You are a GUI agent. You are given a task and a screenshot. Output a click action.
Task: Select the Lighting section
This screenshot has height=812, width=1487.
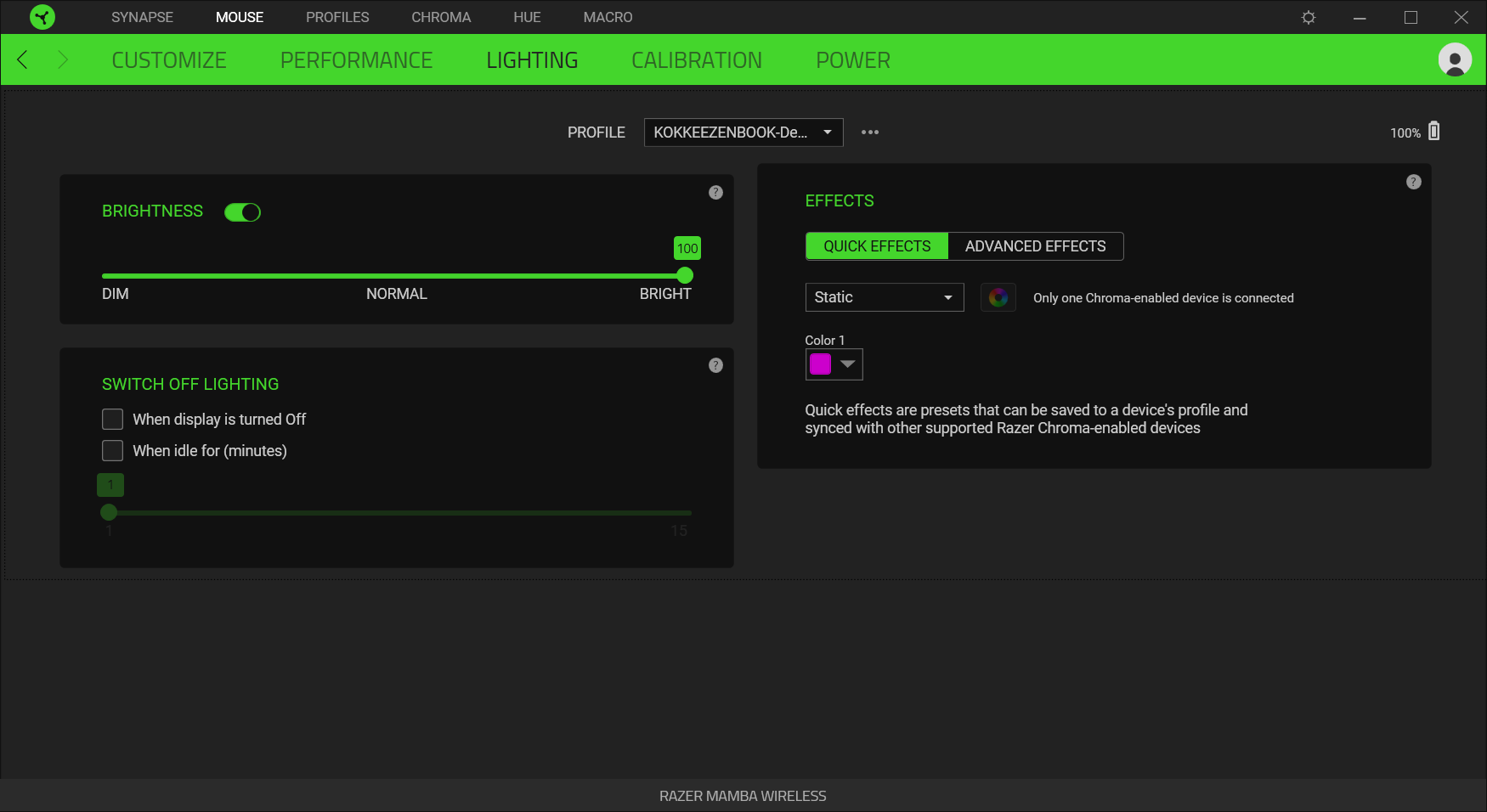point(532,60)
